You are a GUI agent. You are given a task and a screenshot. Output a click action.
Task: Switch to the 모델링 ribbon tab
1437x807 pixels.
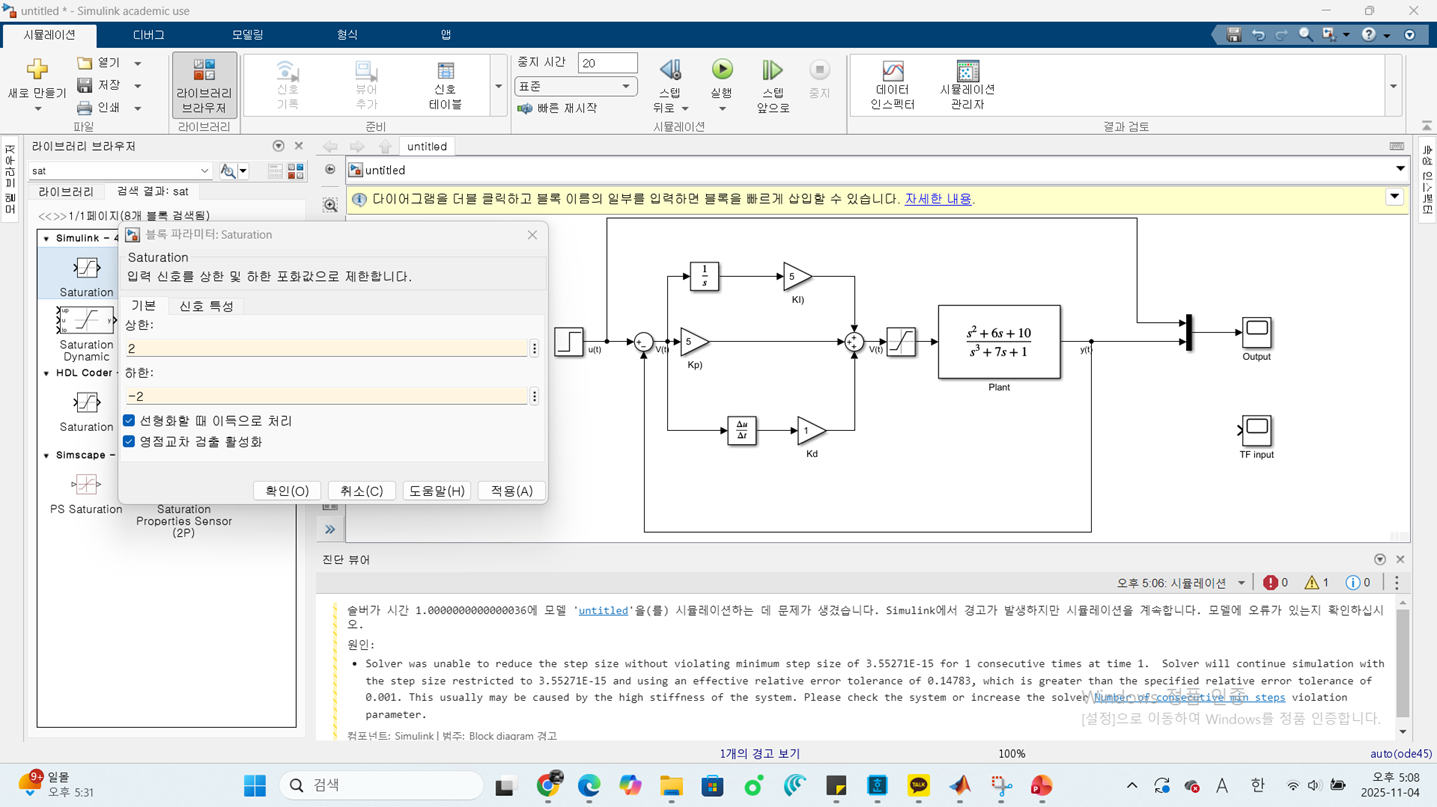[x=247, y=35]
